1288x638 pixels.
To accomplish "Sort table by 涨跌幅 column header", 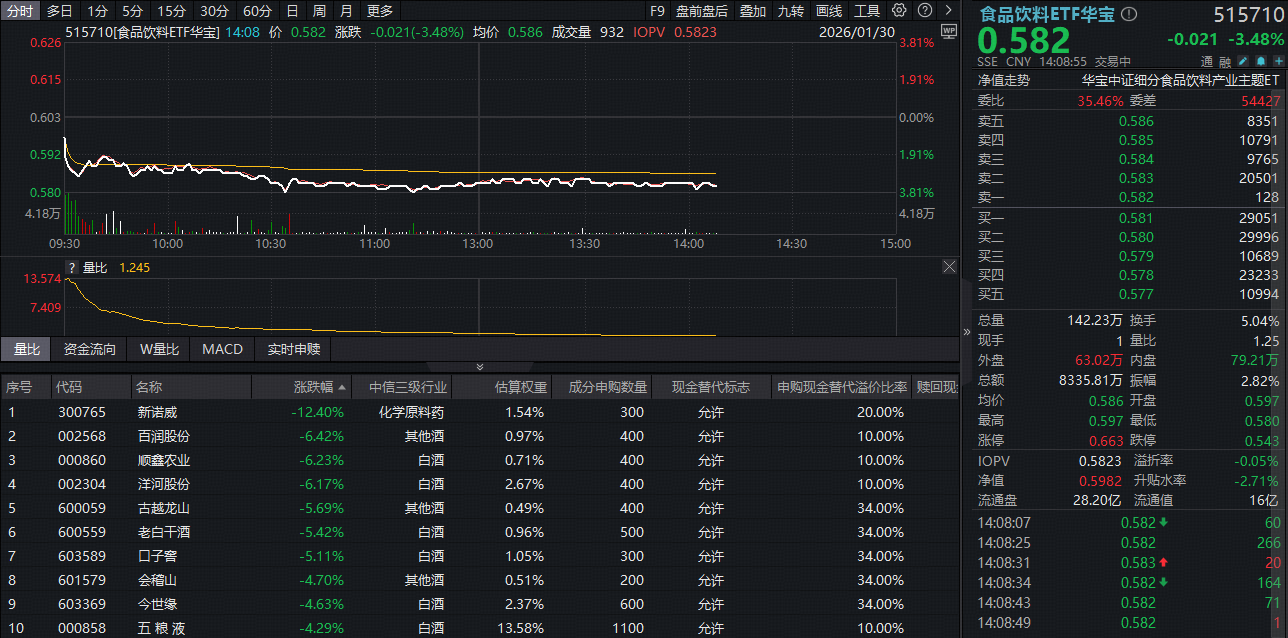I will point(320,387).
